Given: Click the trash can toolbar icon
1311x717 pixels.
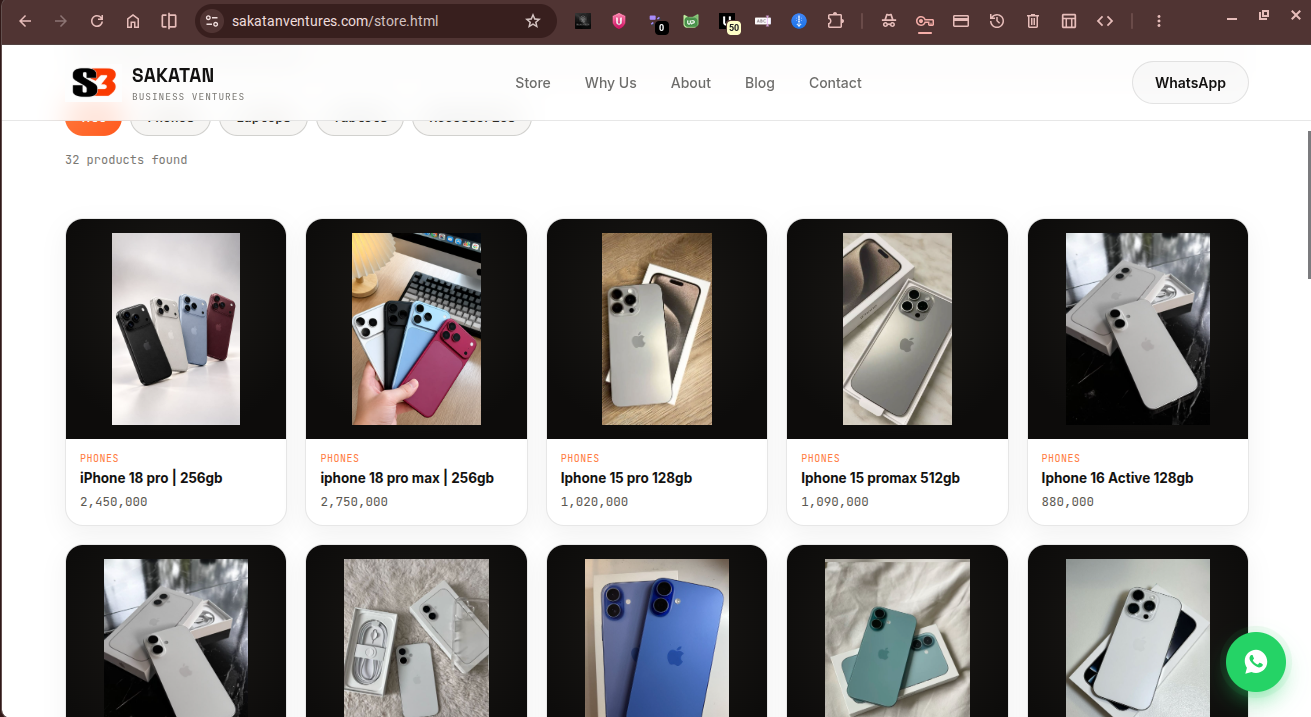Looking at the screenshot, I should [1033, 21].
